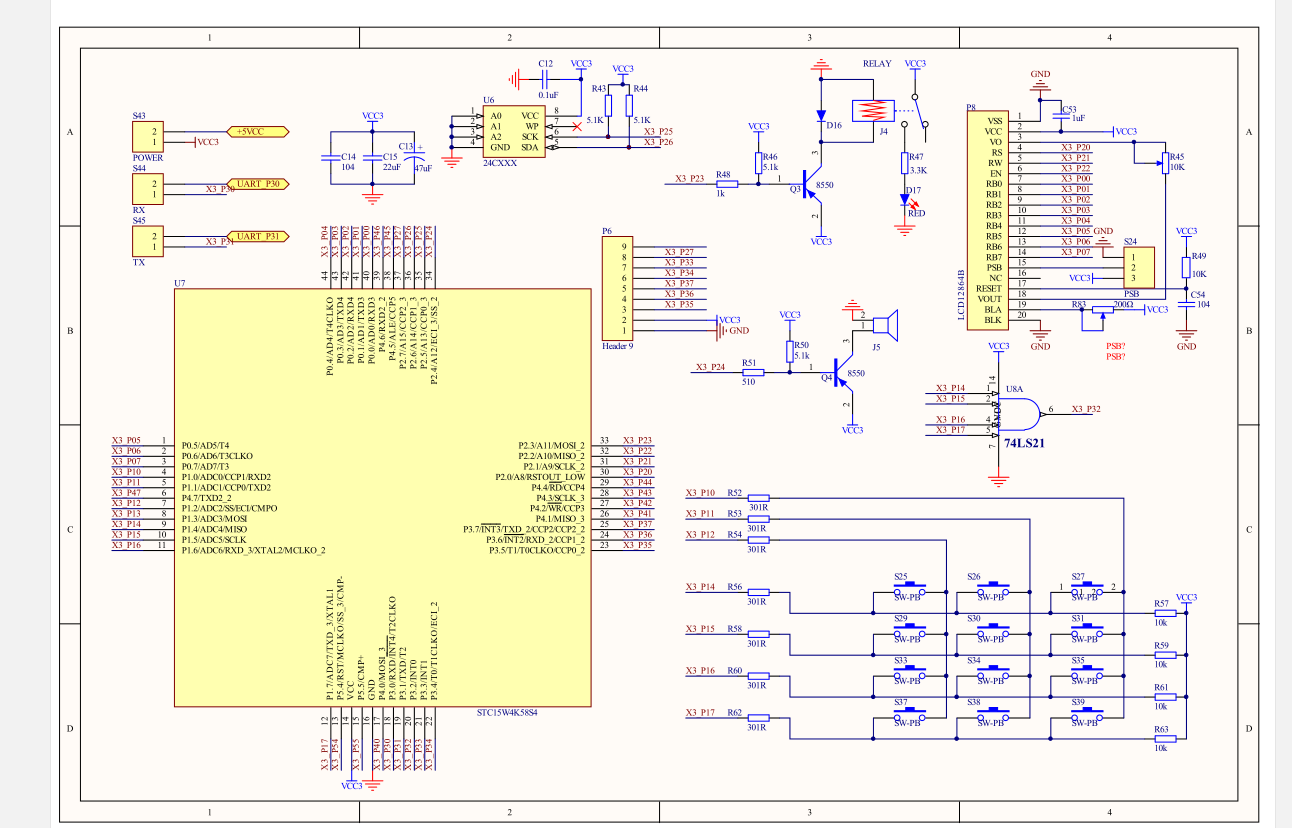Click the UART_P30 port label

tap(259, 184)
